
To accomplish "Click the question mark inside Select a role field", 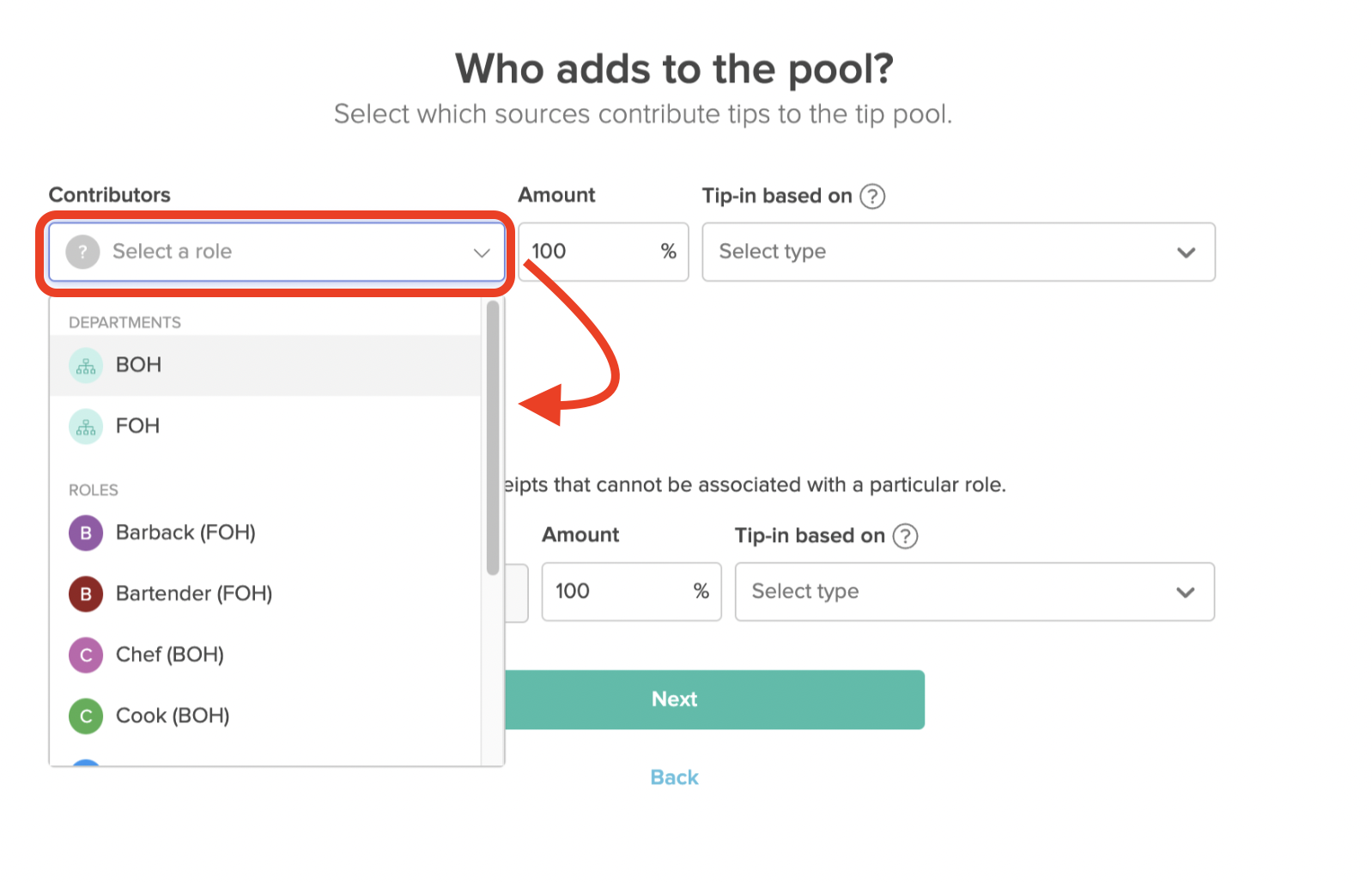I will 82,252.
